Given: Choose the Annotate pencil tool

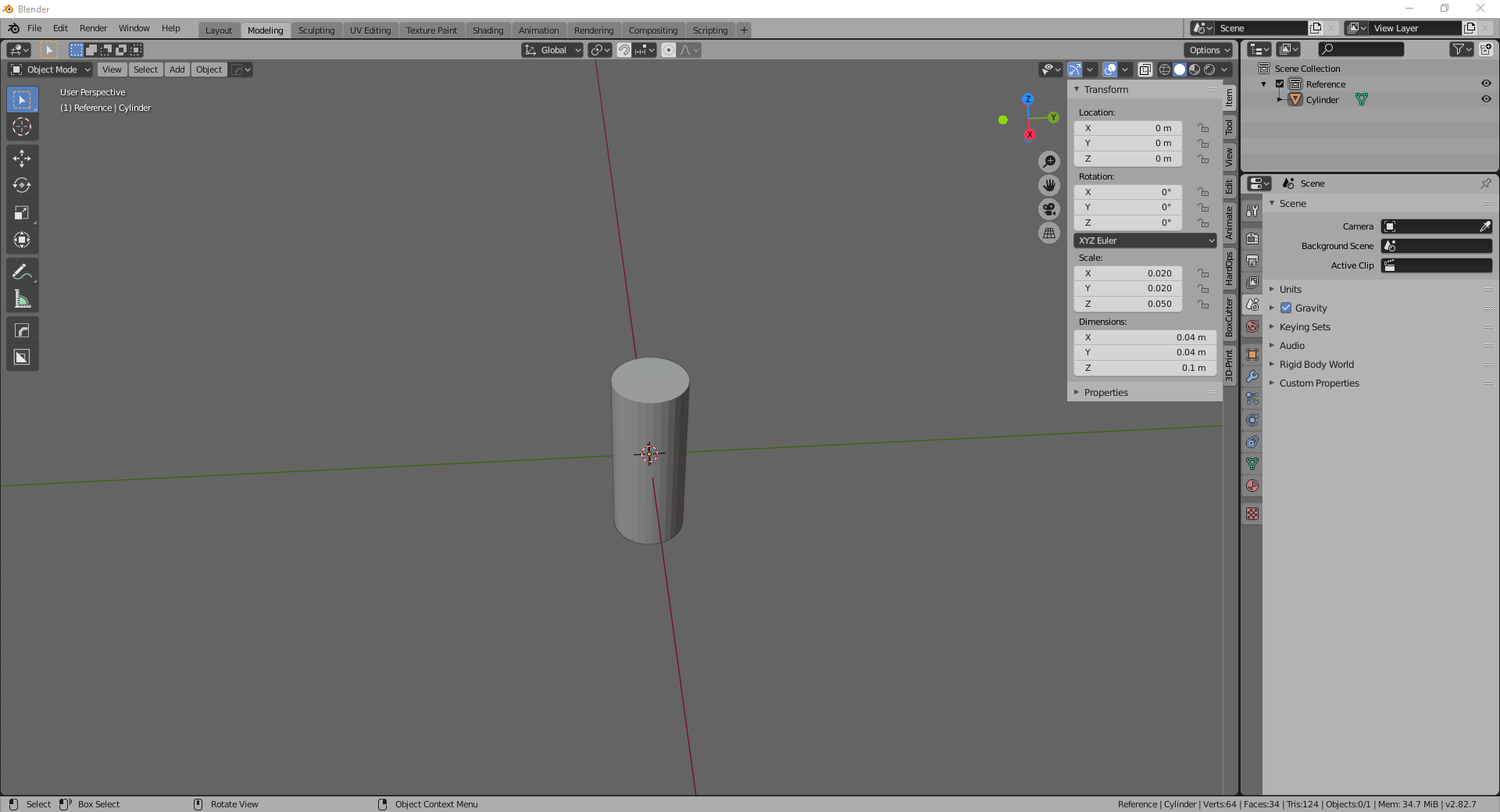Looking at the screenshot, I should coord(22,272).
